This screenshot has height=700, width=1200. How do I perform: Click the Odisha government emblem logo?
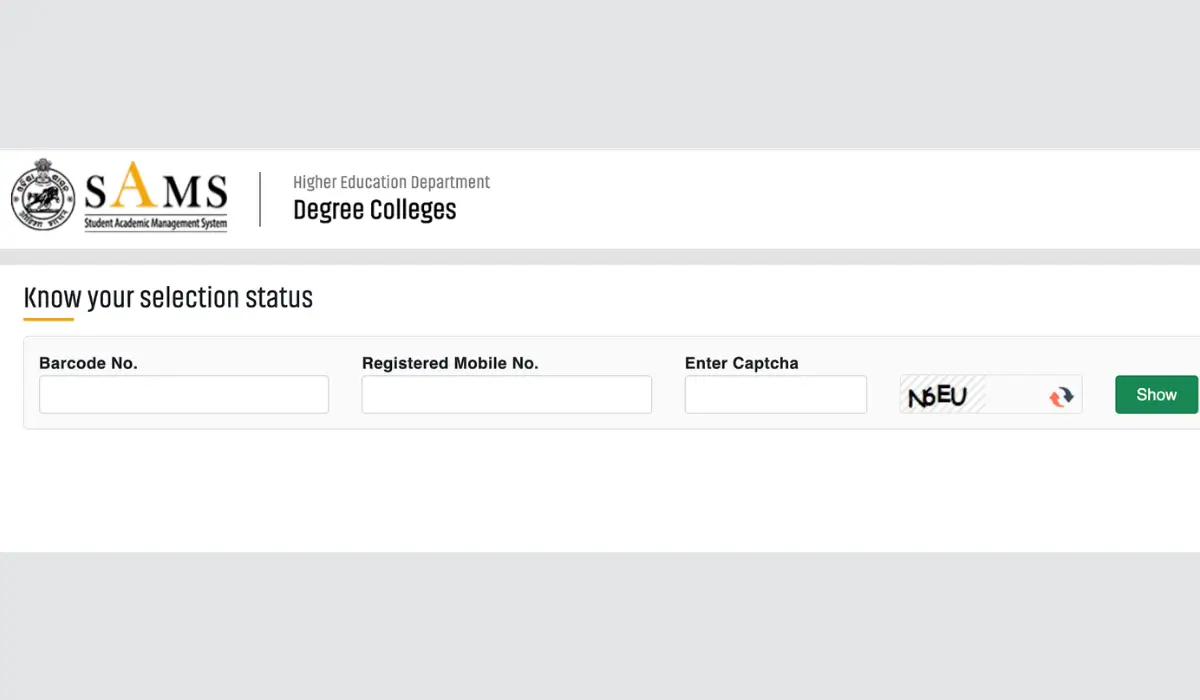(x=43, y=194)
